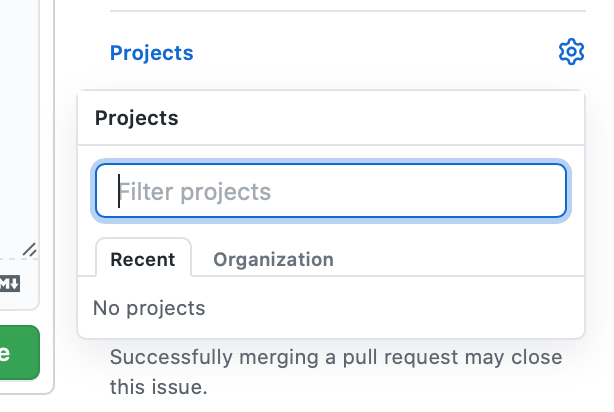Grab the comment box resize handle icon
This screenshot has height=412, width=614.
click(30, 249)
